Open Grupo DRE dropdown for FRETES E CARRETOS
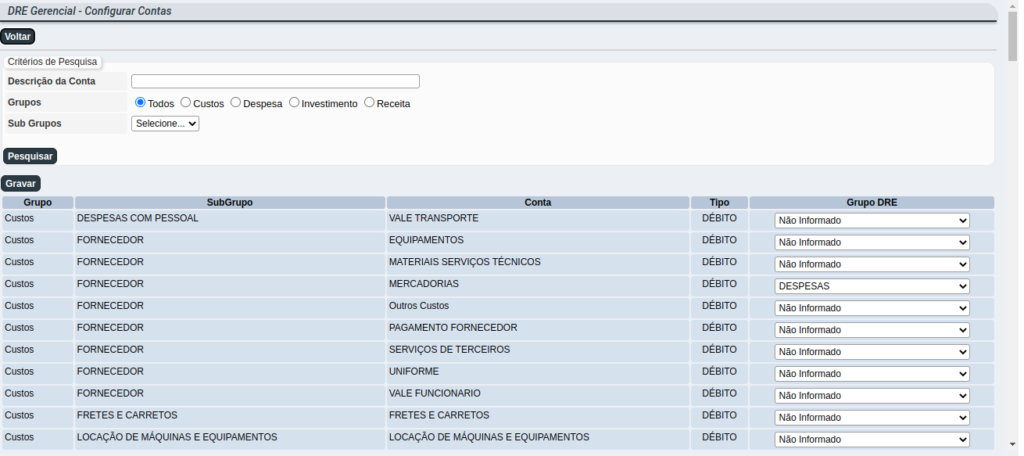This screenshot has width=1024, height=456. tap(871, 418)
